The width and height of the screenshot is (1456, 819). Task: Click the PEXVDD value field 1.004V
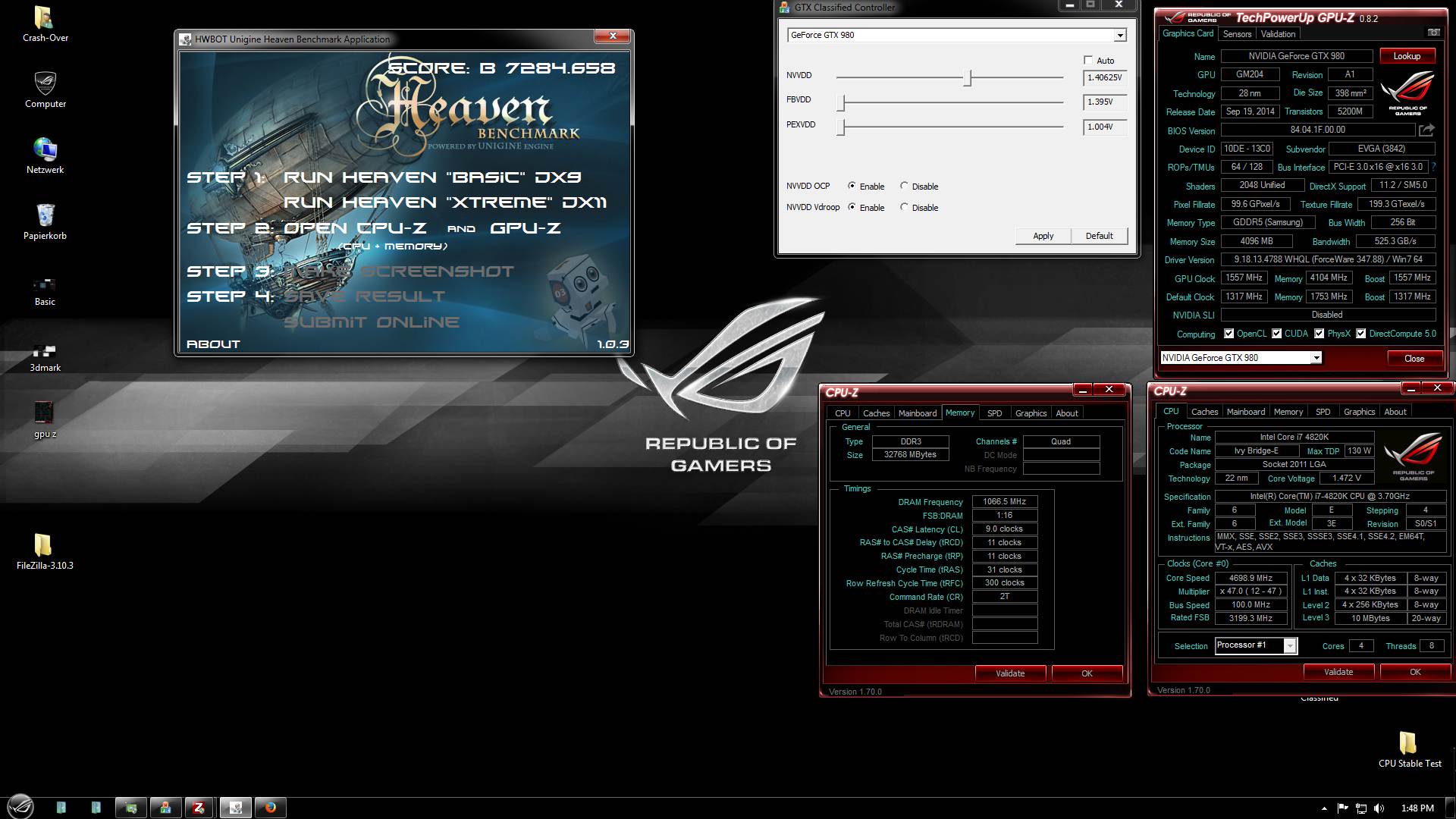[1105, 127]
